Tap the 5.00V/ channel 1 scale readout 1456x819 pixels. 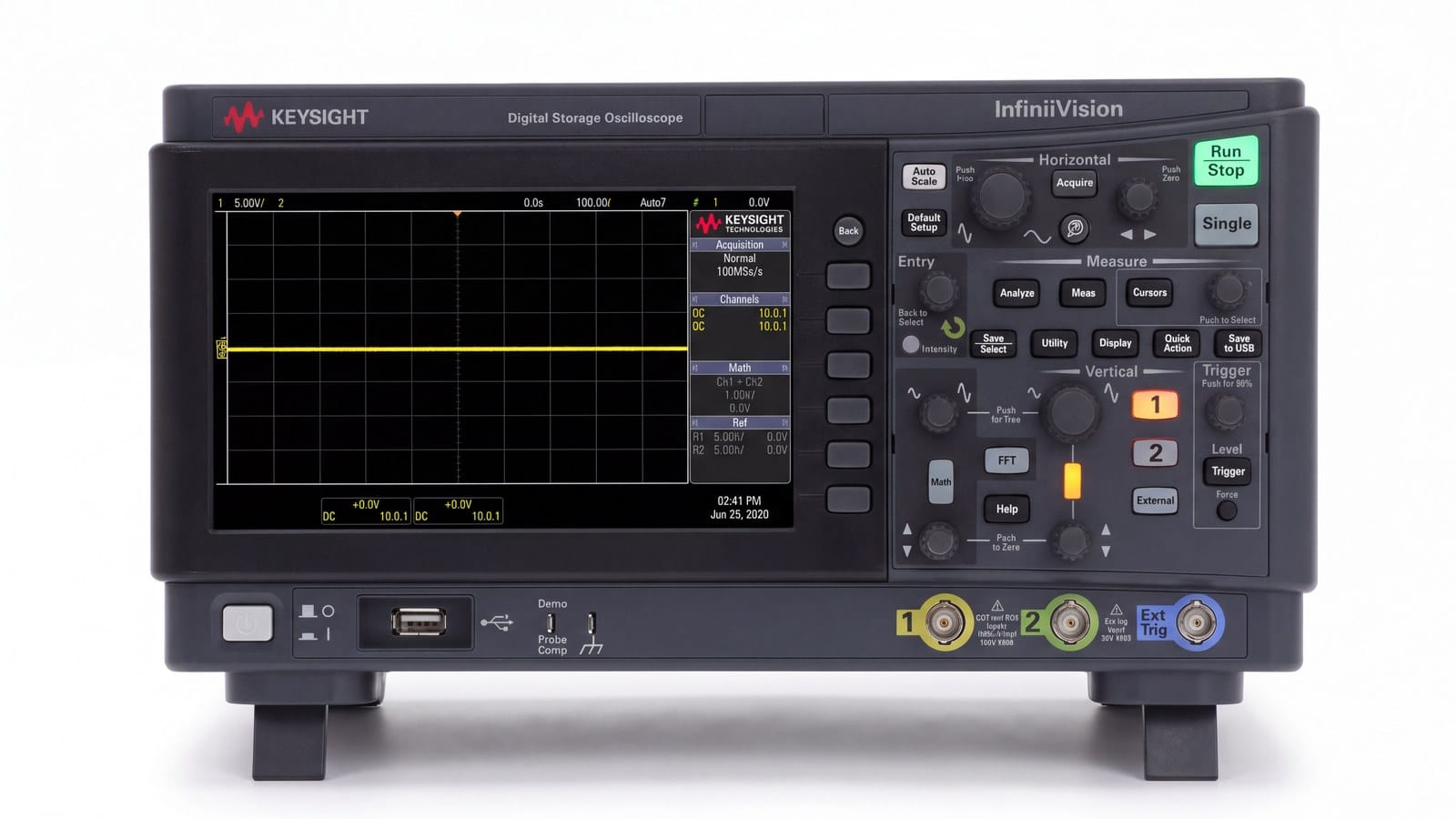(x=249, y=203)
